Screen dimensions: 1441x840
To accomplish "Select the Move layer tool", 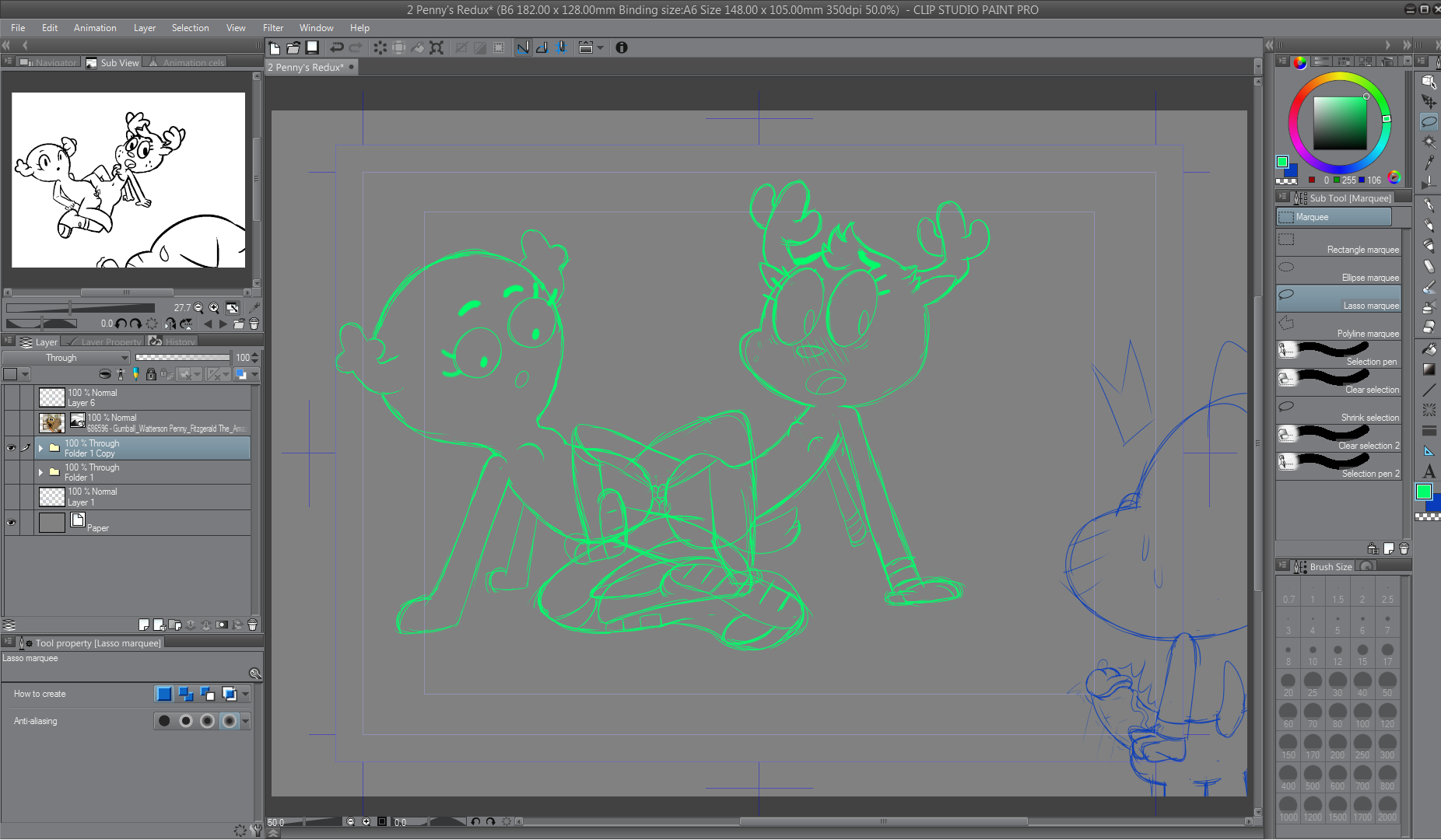I will pos(1429,101).
